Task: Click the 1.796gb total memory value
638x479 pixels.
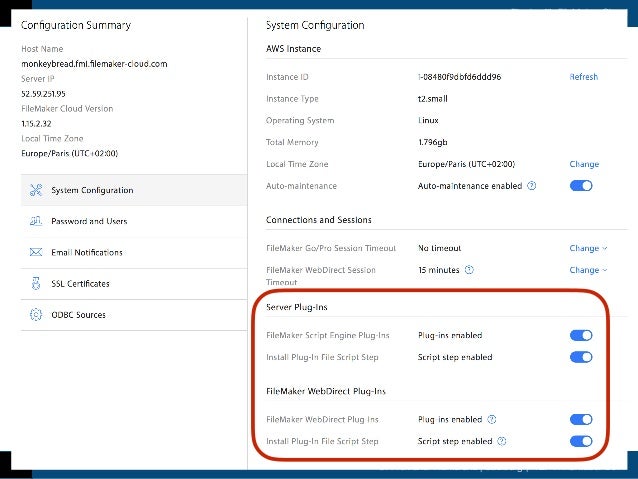Action: [x=433, y=142]
